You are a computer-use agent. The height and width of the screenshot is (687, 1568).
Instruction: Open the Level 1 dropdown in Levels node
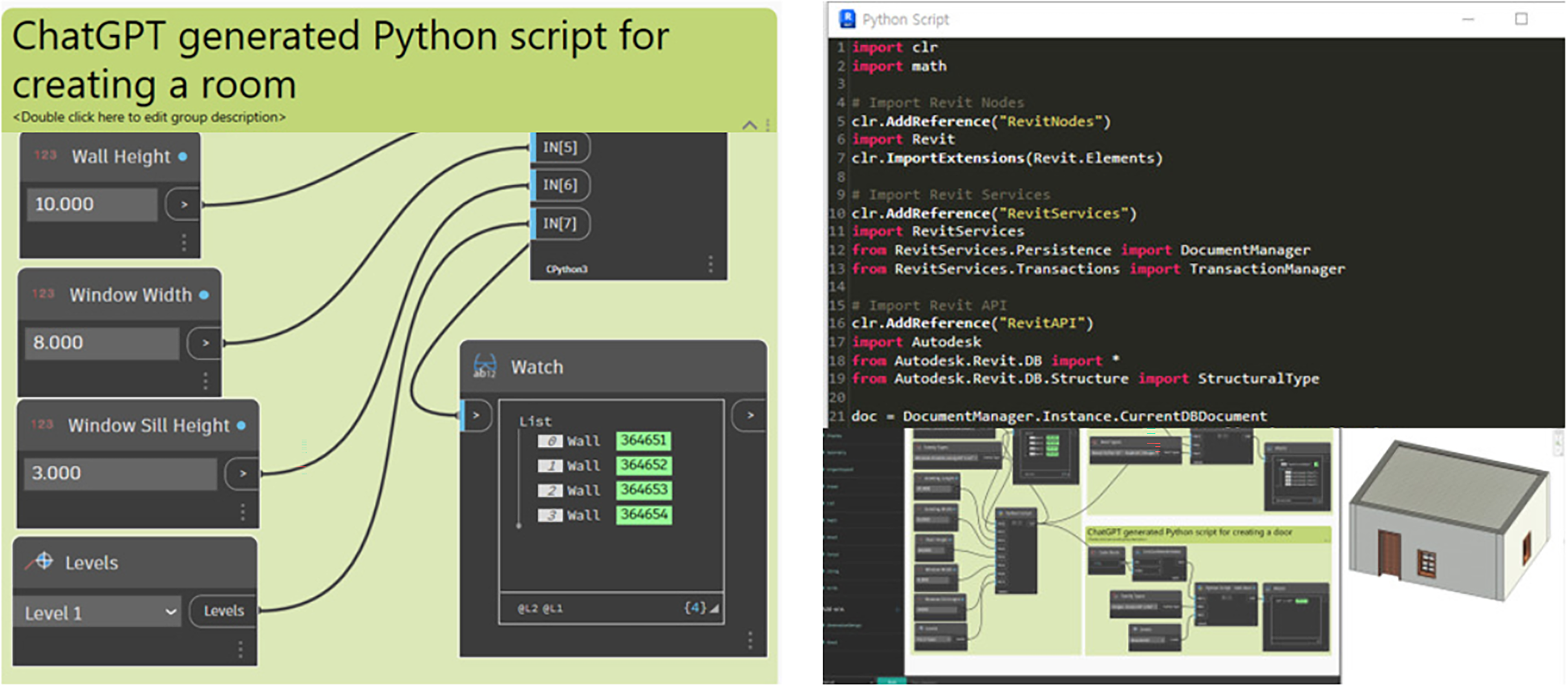[97, 612]
